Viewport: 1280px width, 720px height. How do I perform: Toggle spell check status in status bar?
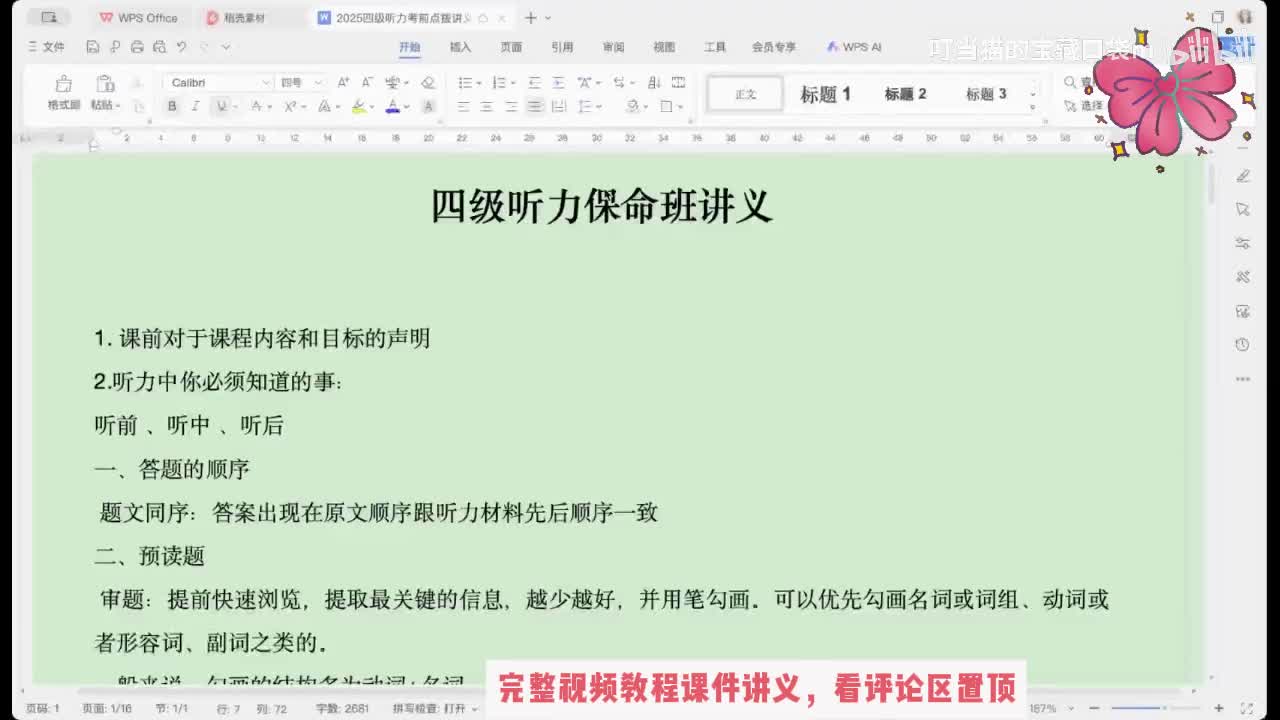pyautogui.click(x=429, y=708)
